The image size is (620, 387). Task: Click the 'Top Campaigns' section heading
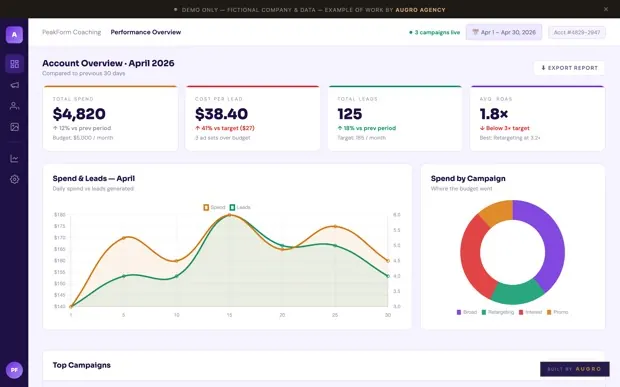81,365
